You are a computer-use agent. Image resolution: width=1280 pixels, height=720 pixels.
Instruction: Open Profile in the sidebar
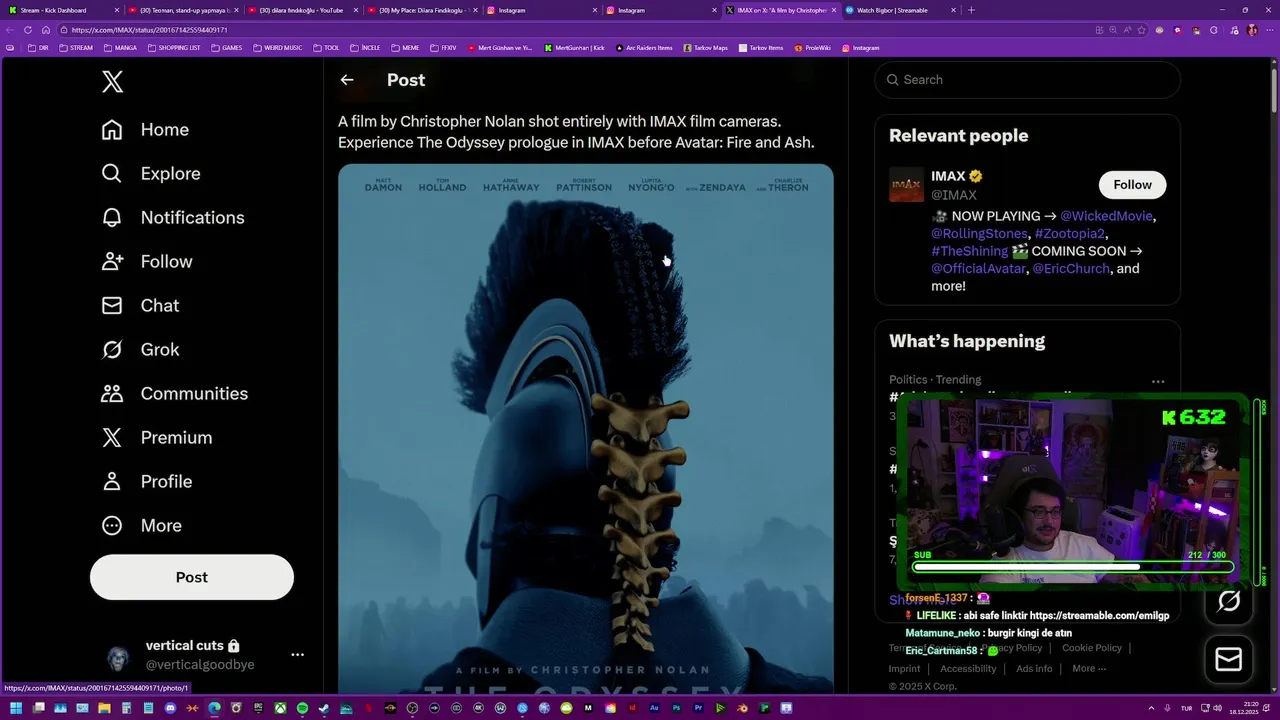pyautogui.click(x=147, y=482)
